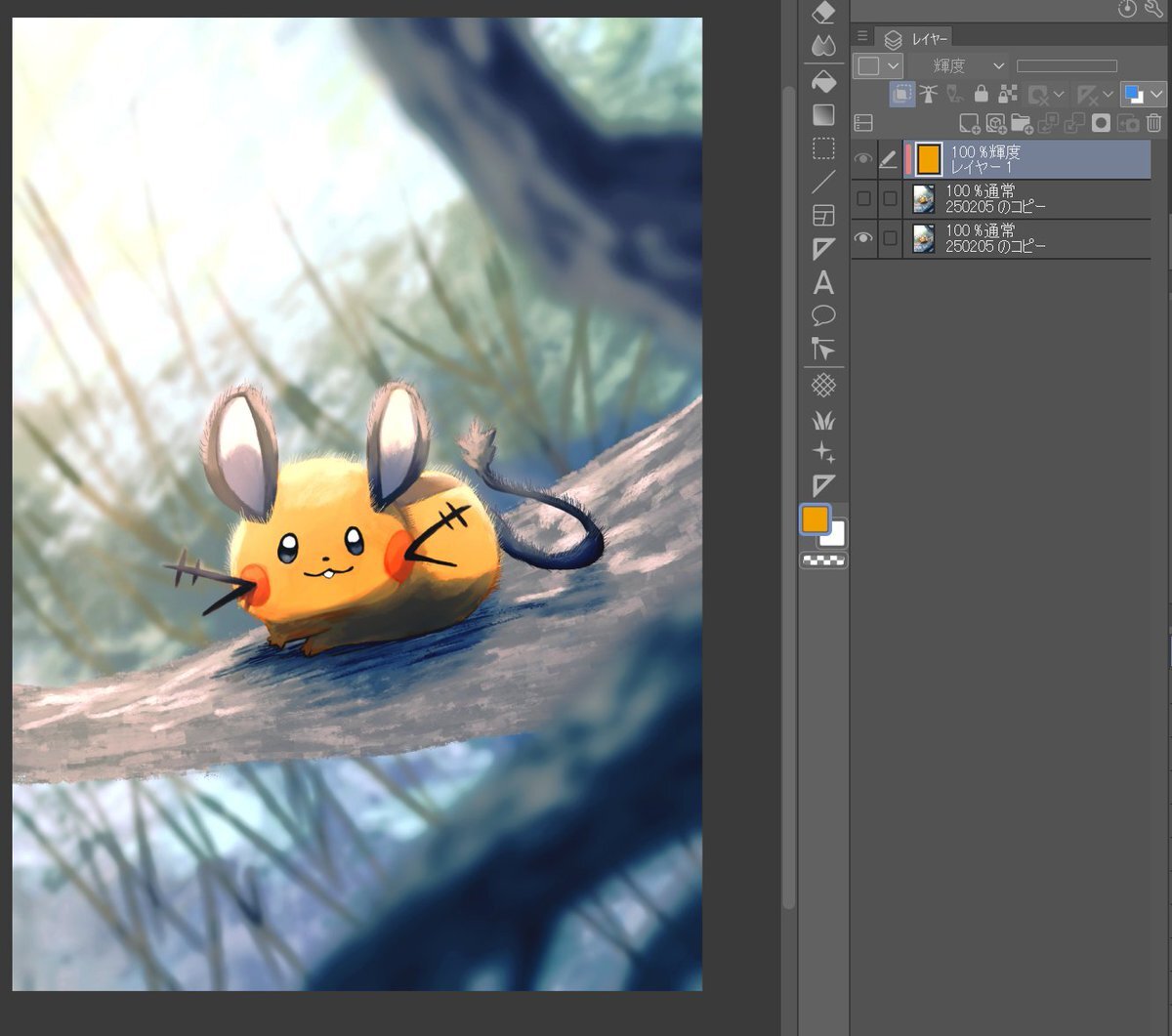Create a new raster layer
This screenshot has width=1172, height=1036.
pyautogui.click(x=968, y=123)
